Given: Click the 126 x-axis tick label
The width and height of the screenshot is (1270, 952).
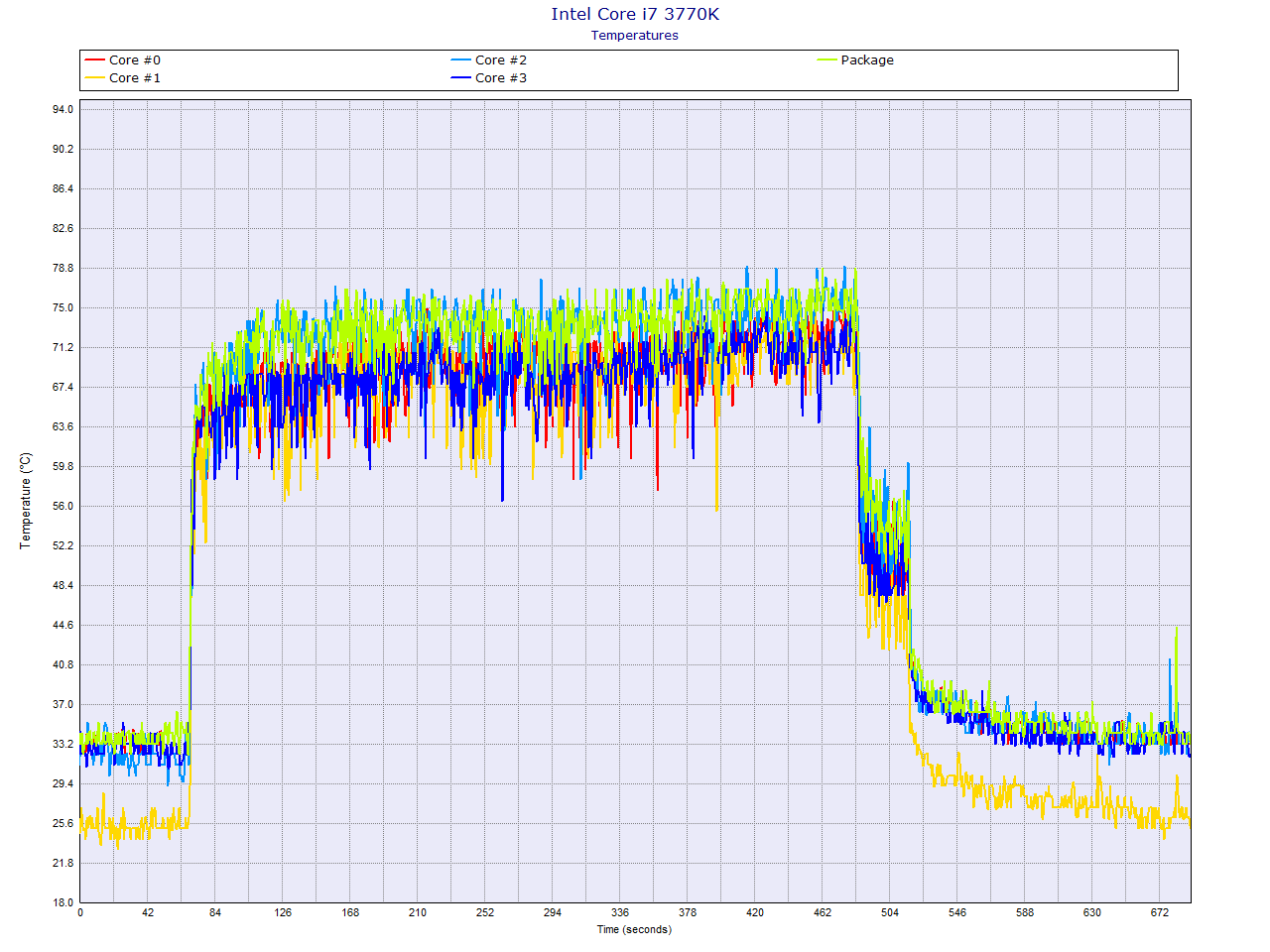Looking at the screenshot, I should click(283, 912).
